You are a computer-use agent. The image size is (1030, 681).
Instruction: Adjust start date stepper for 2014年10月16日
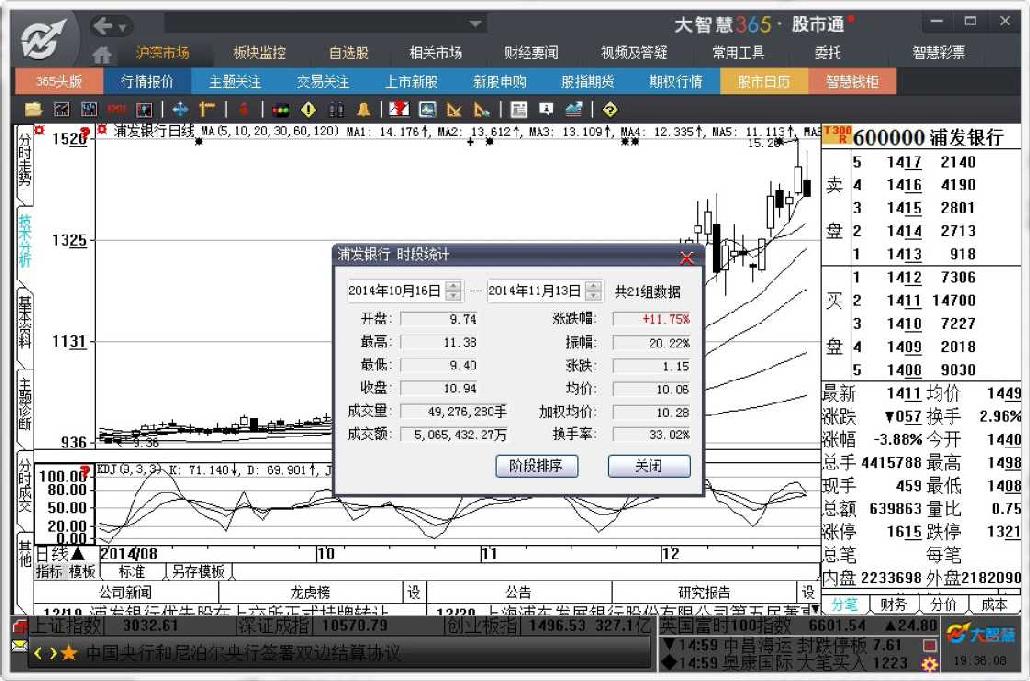[x=453, y=290]
